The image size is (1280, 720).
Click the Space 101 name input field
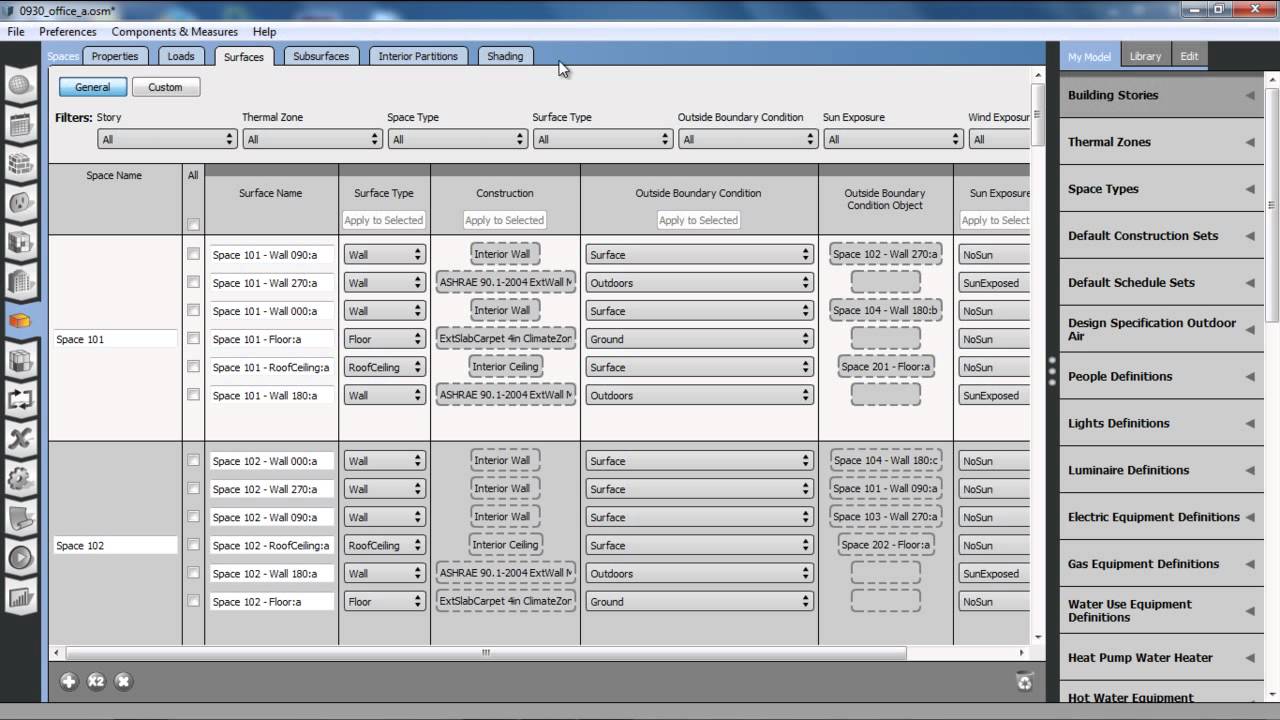click(115, 340)
